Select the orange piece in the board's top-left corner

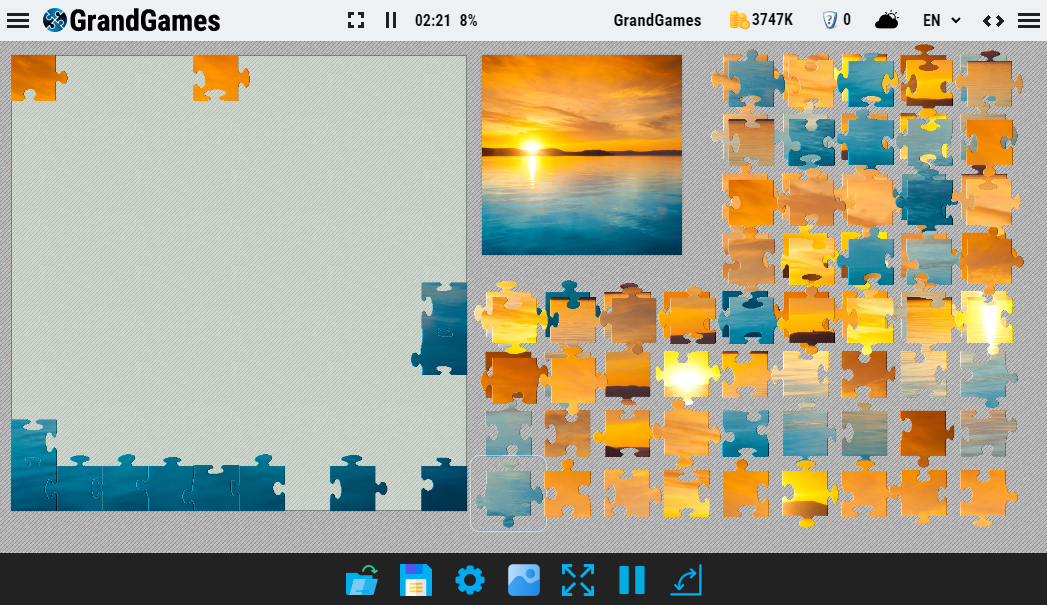coord(38,78)
